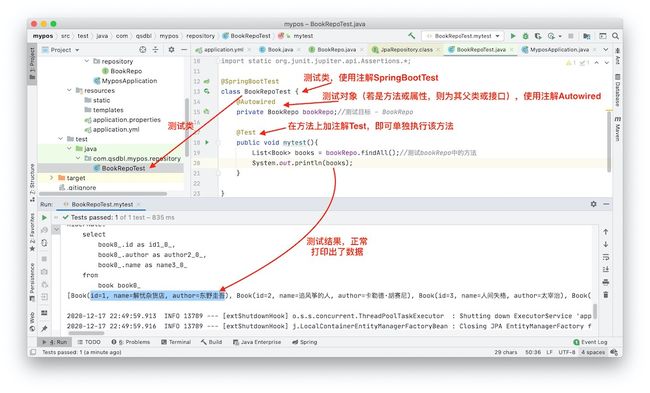Click the gutter run icon on class BookRepoTest line
Viewport: 650px width, 393px height.
(206, 91)
